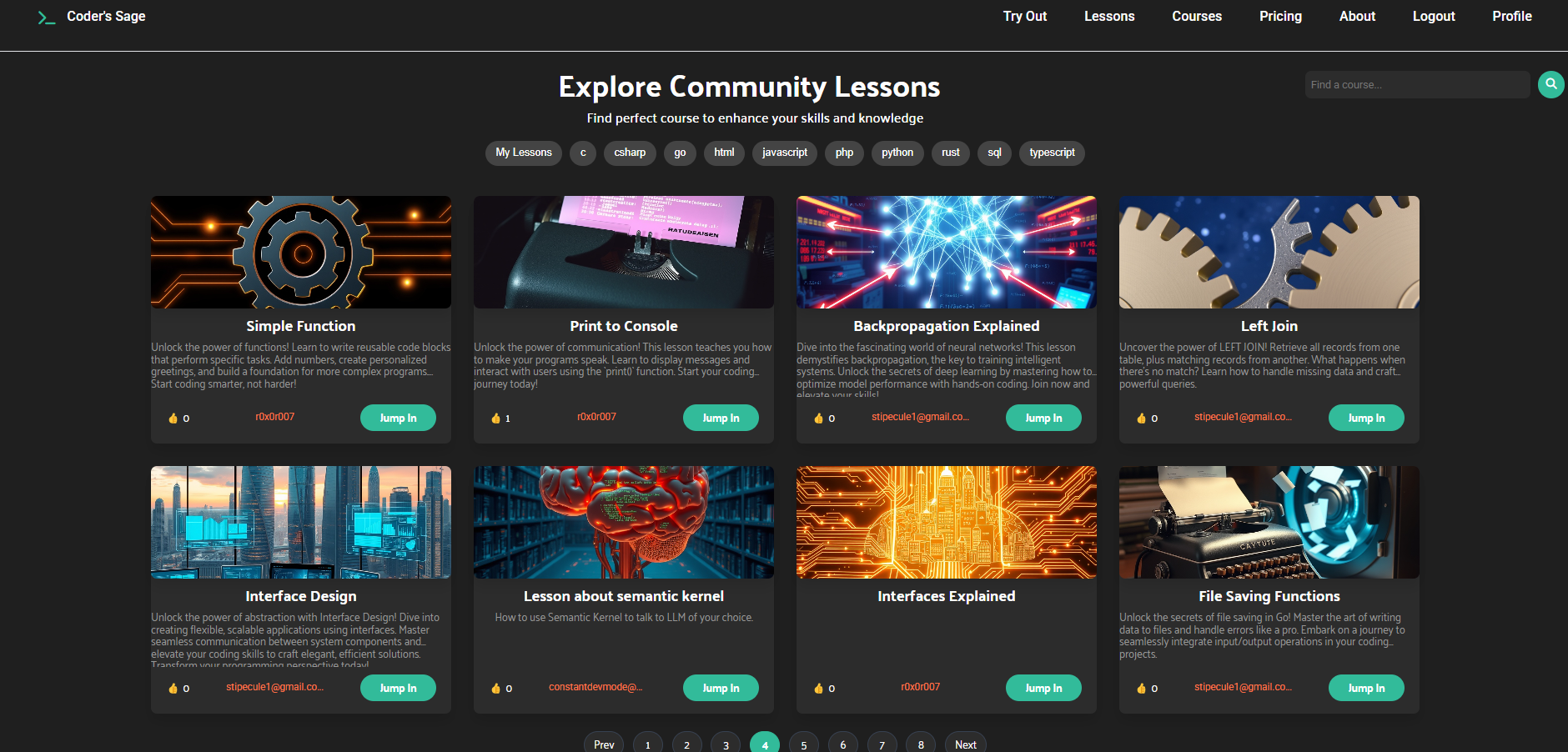Go to page 5 of lessons

click(804, 744)
